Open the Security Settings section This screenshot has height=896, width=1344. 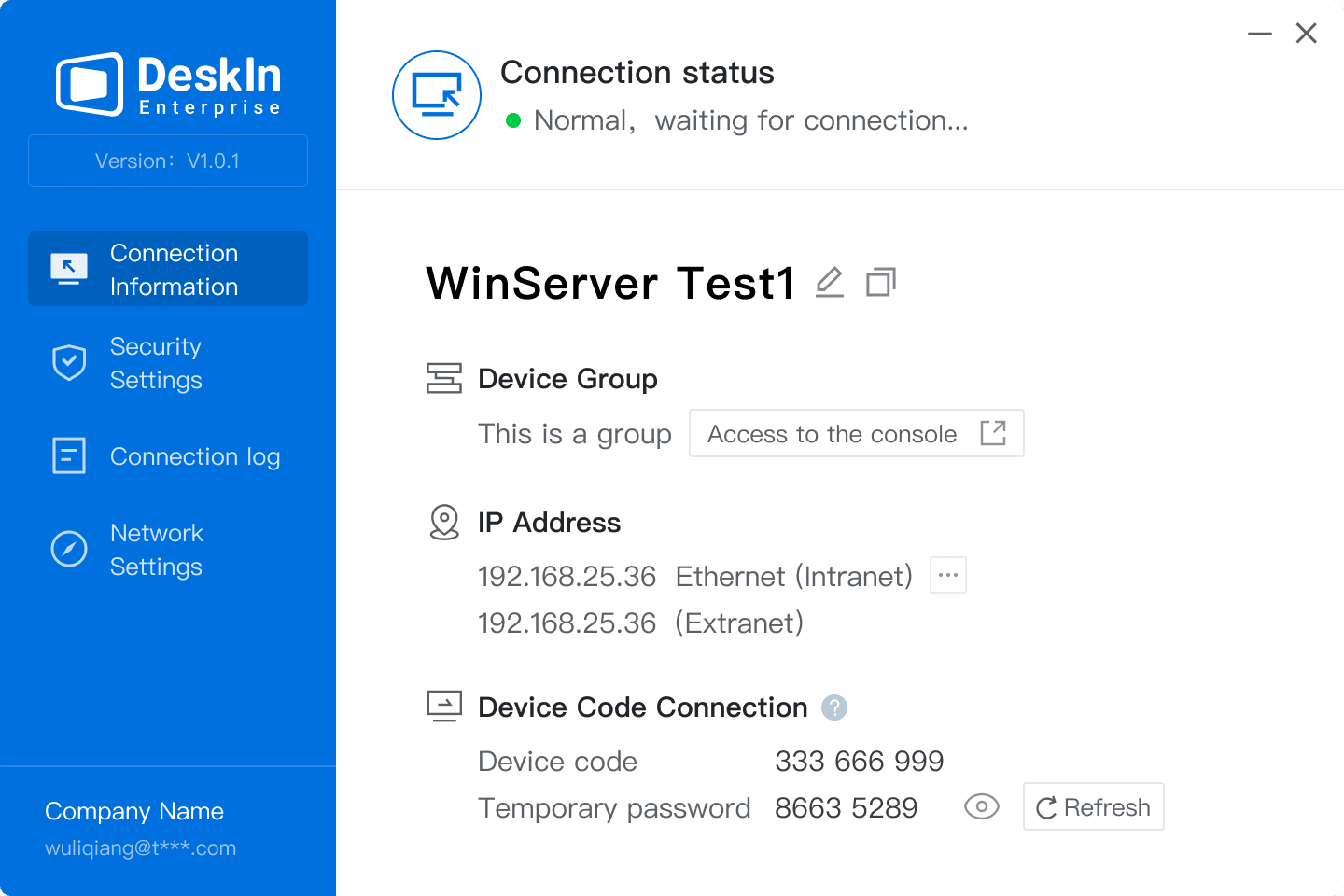[x=156, y=363]
